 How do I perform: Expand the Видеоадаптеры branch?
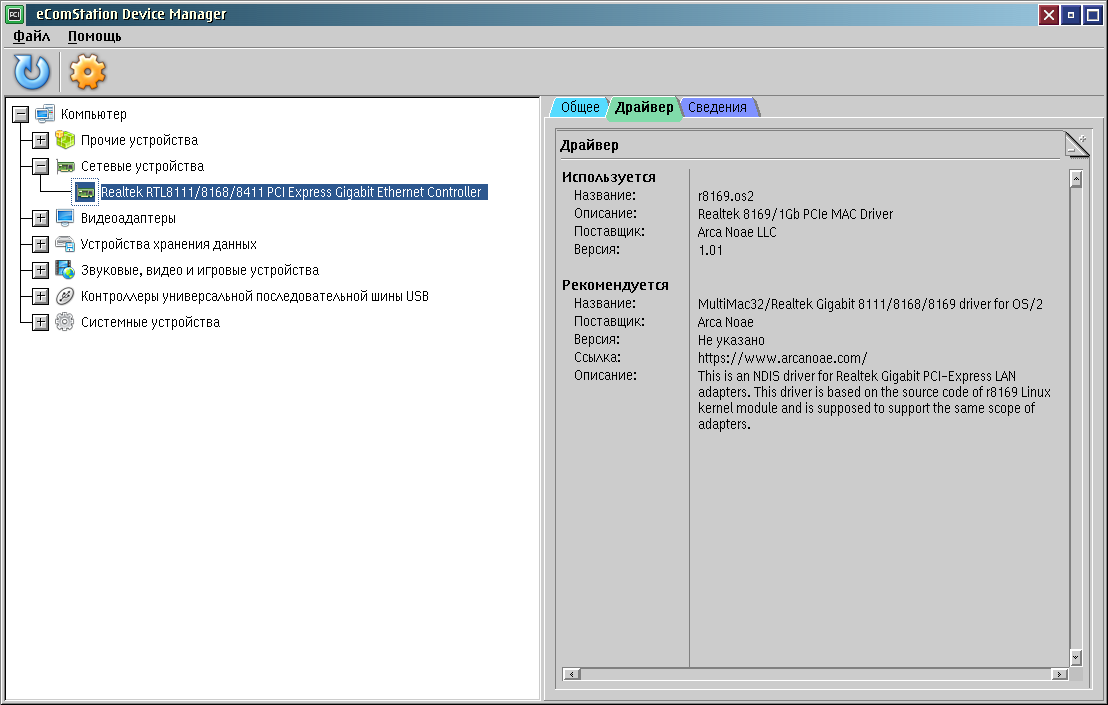point(40,218)
